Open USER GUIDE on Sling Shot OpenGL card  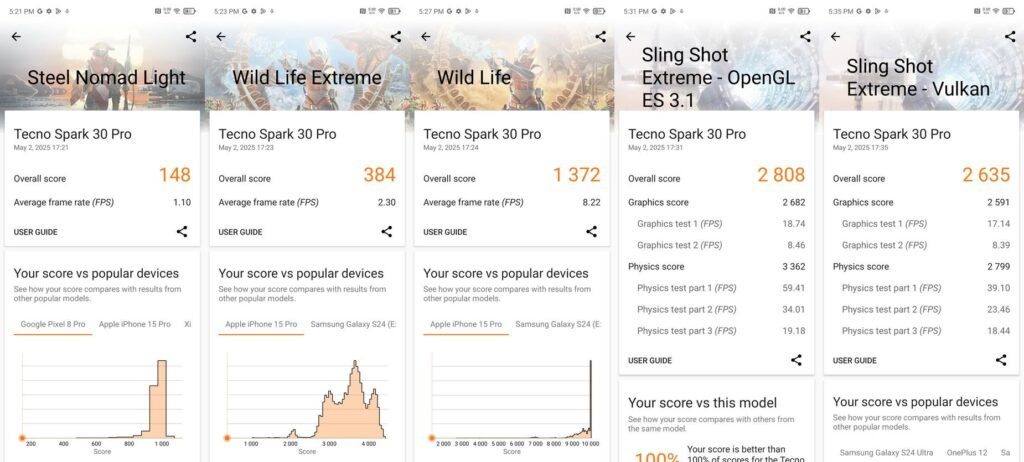coord(650,361)
